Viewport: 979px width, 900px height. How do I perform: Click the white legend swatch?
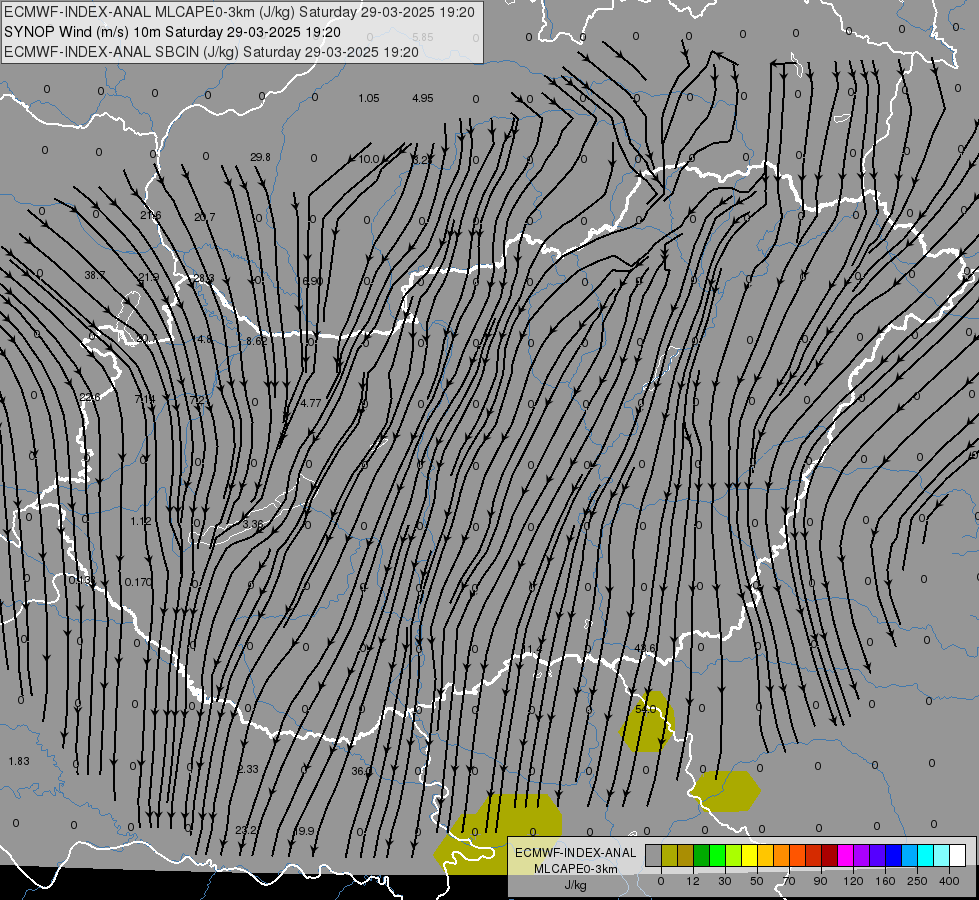click(958, 855)
